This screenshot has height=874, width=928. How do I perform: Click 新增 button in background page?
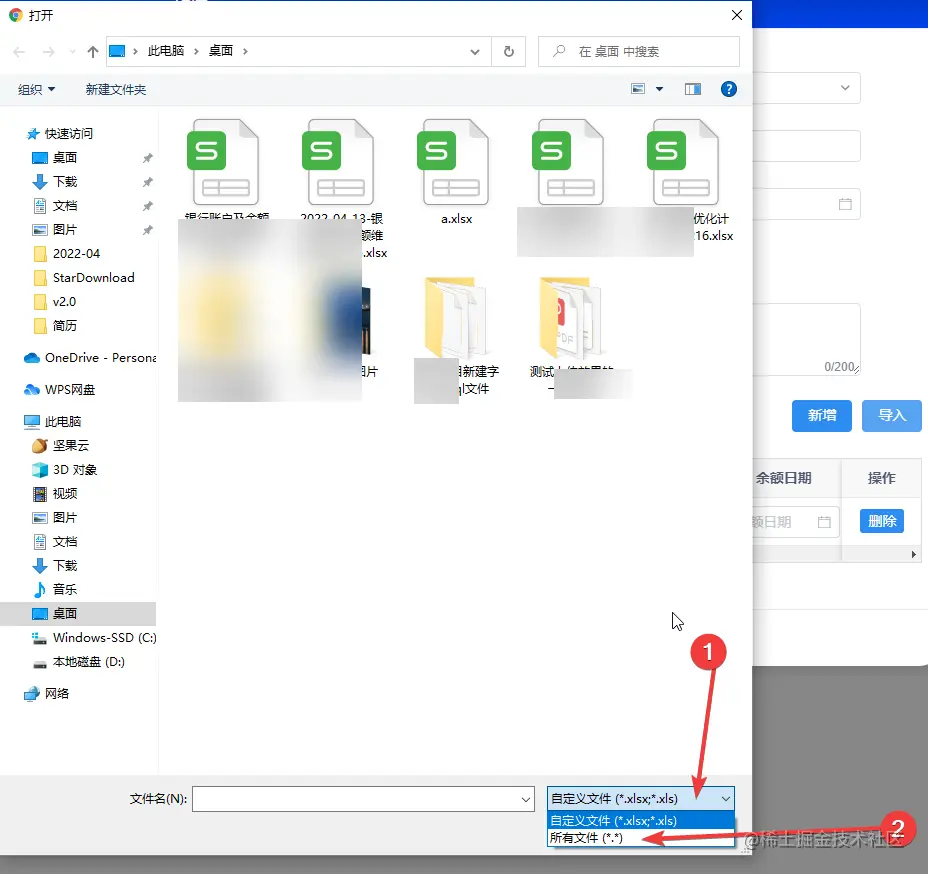[x=821, y=415]
